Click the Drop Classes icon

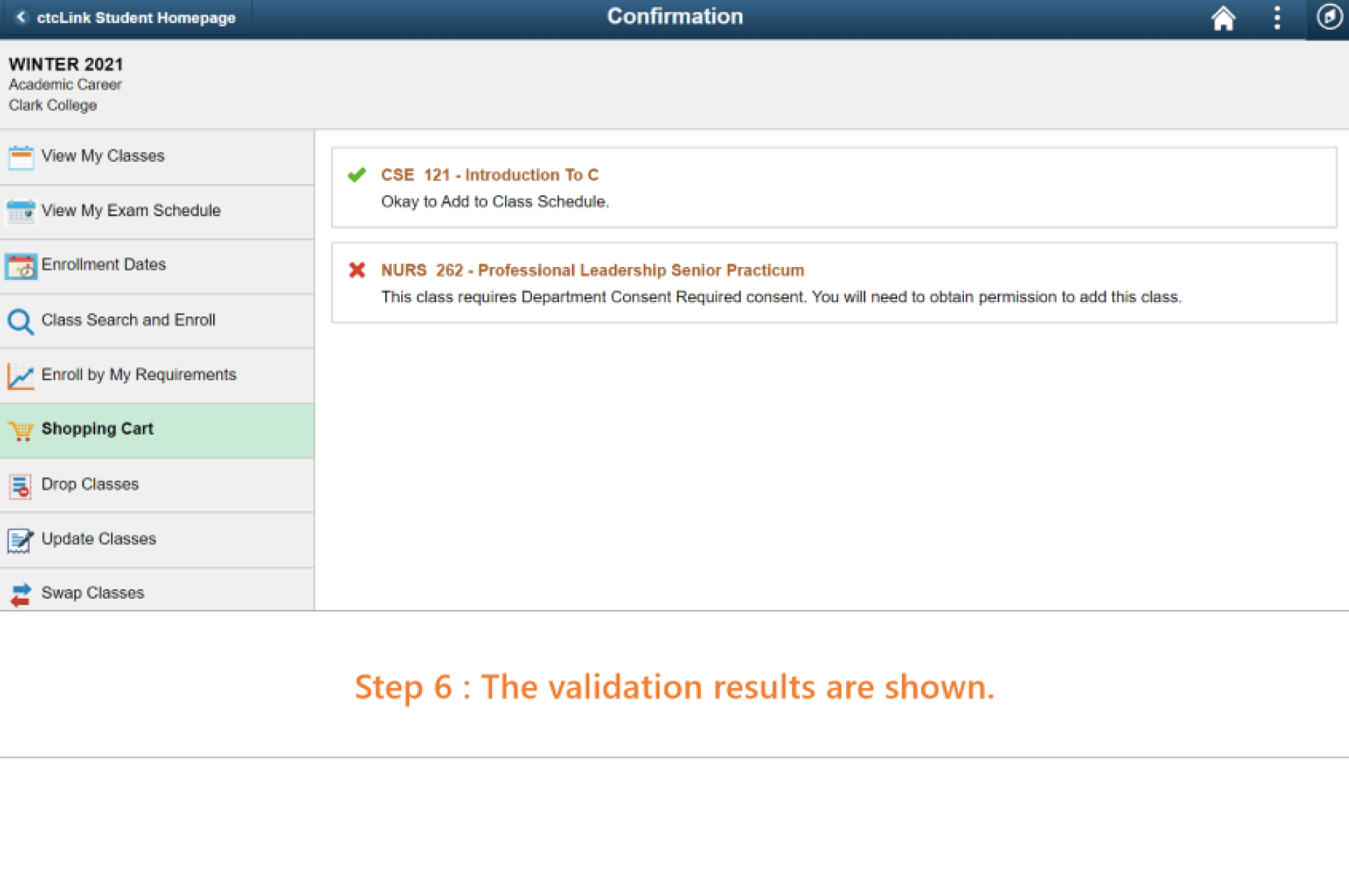(x=20, y=485)
